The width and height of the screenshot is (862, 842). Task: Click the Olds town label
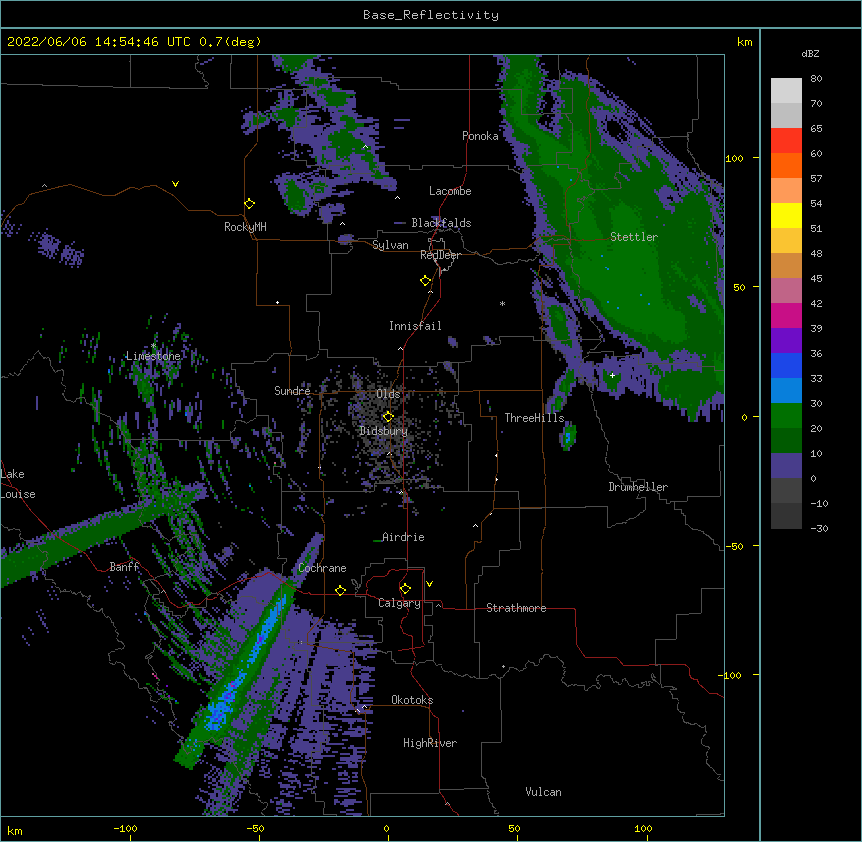(x=388, y=394)
